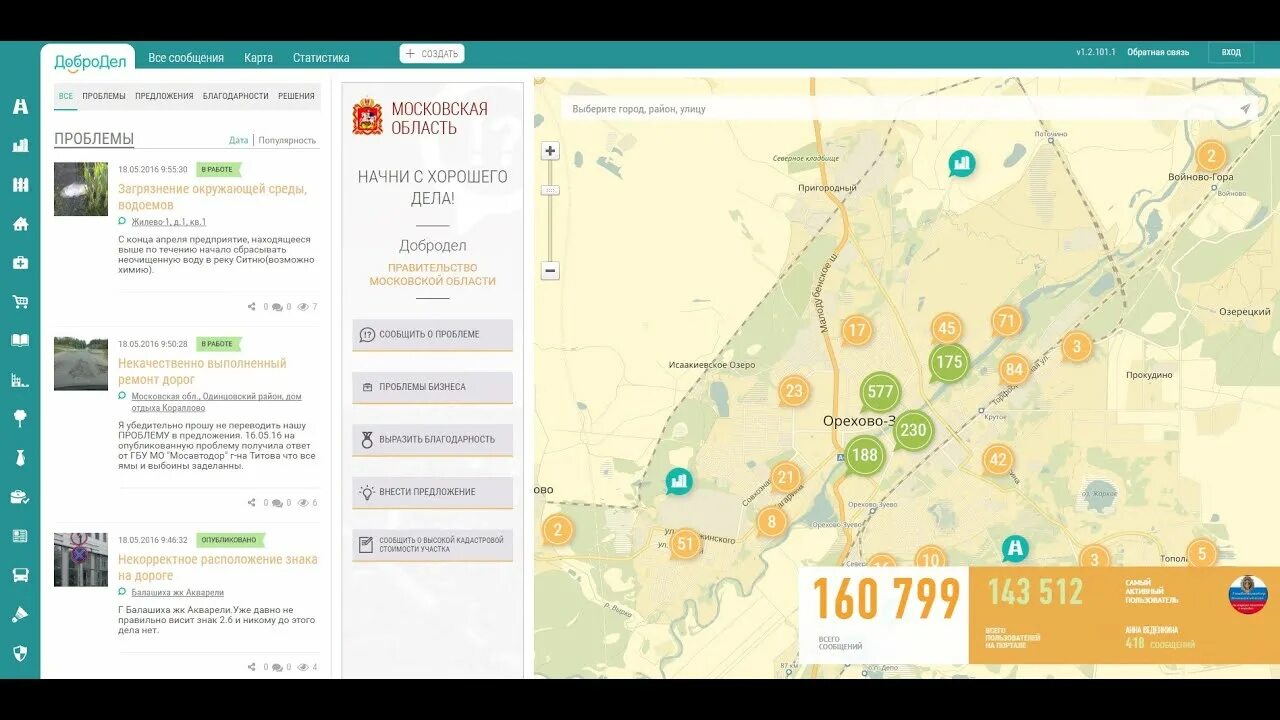The image size is (1280, 720).
Task: Open the Статистика menu item
Action: tap(321, 57)
